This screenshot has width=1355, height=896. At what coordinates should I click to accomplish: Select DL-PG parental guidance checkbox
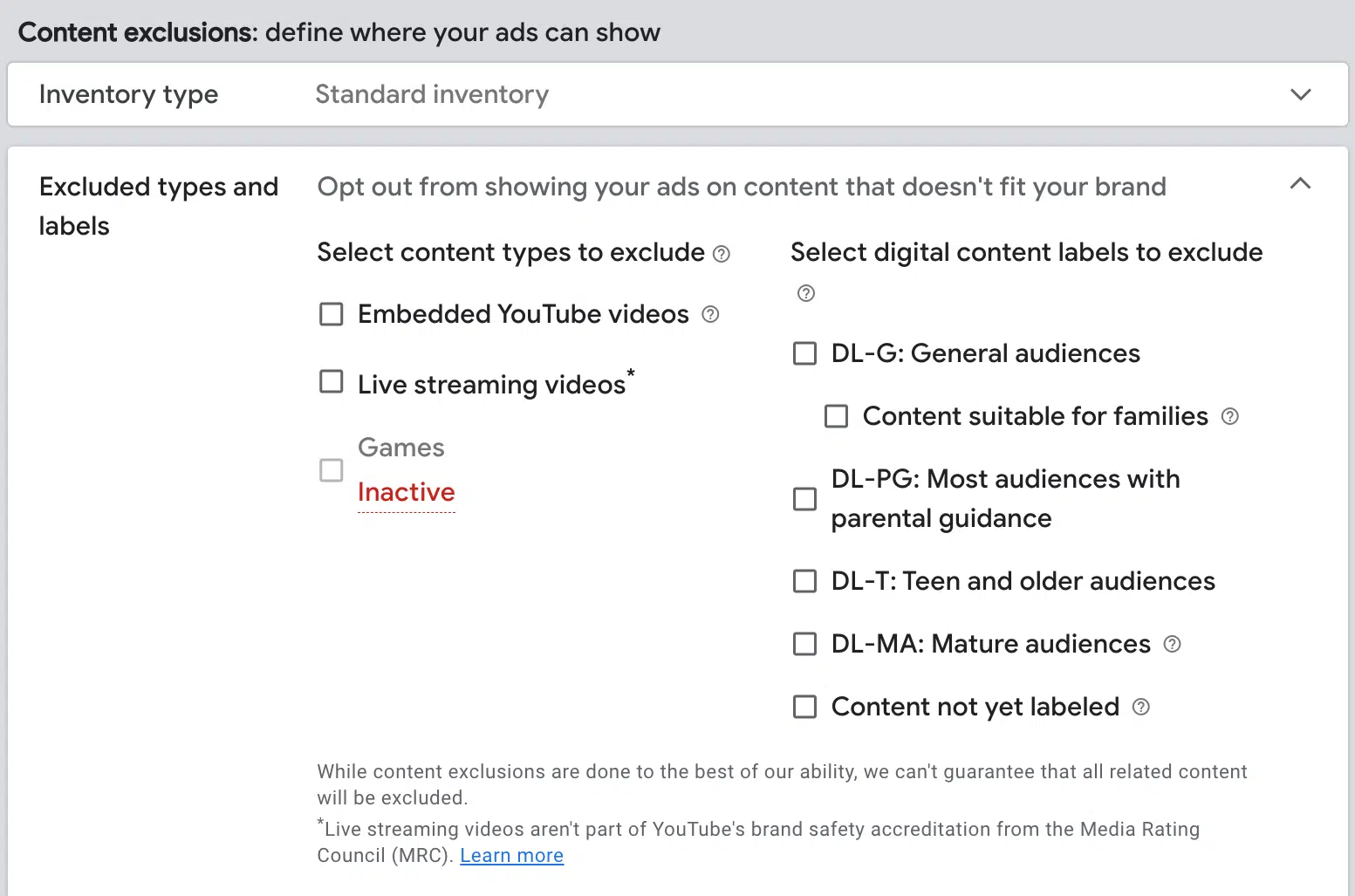pos(804,499)
